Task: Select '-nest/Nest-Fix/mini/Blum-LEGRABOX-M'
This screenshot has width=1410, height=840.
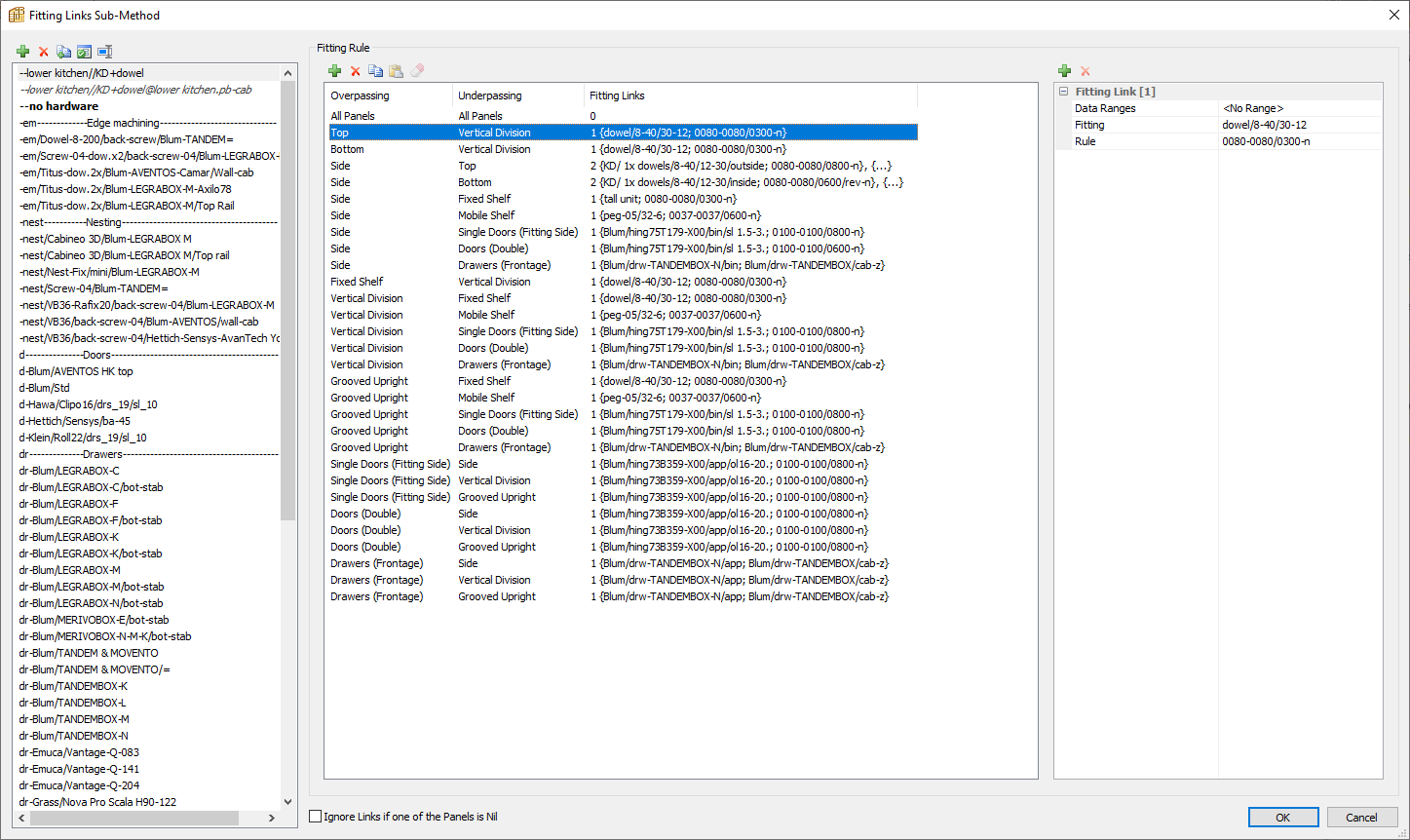Action: click(x=148, y=272)
